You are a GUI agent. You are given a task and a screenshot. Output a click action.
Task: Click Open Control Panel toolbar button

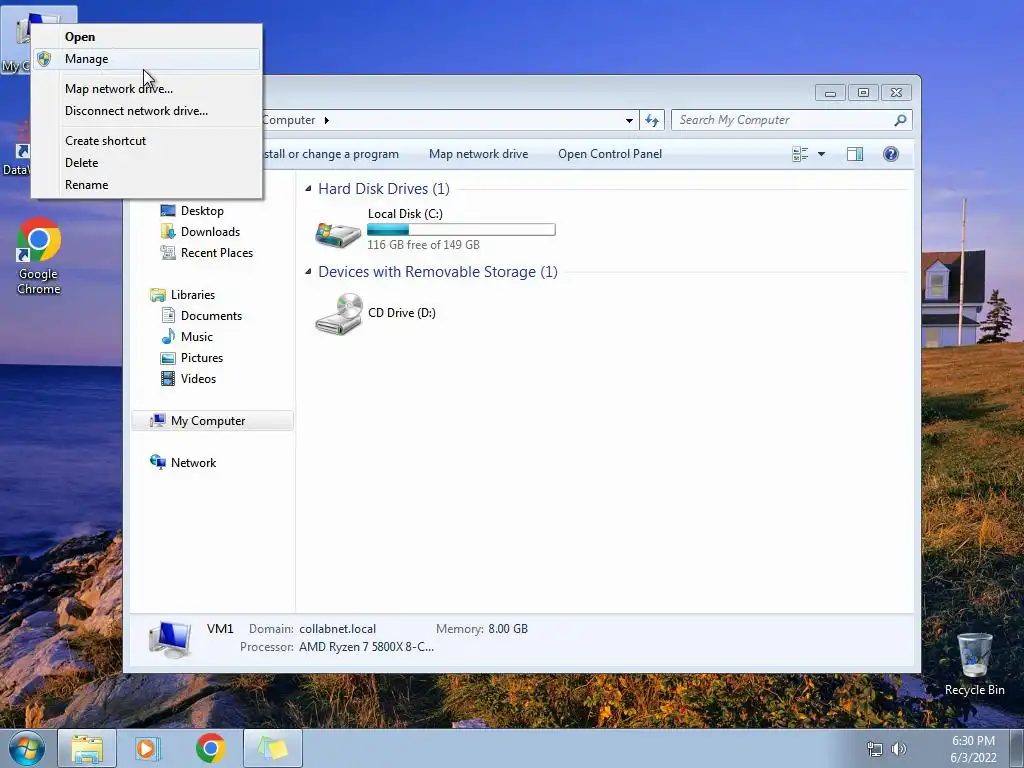pos(610,154)
